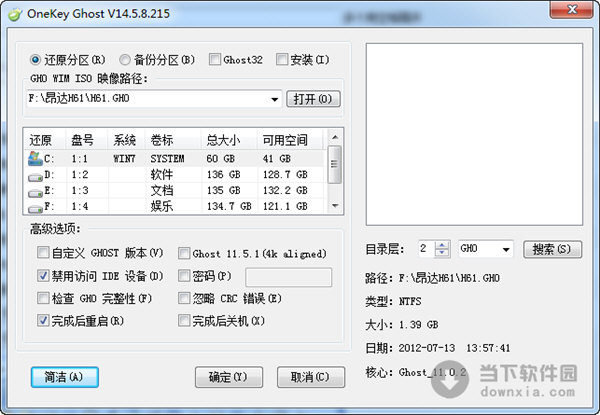Click the 卷标 column header
Image resolution: width=600 pixels, height=415 pixels.
(173, 140)
